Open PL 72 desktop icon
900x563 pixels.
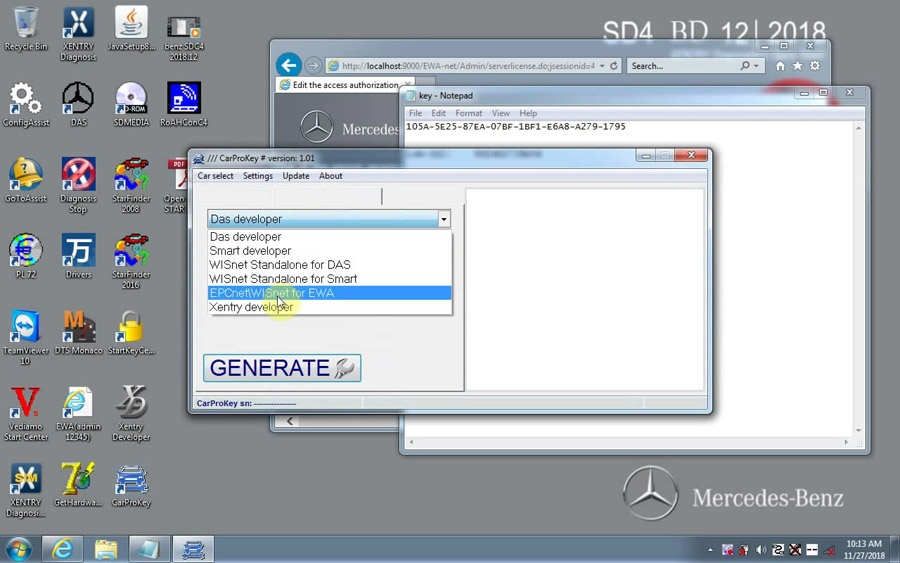(x=26, y=256)
